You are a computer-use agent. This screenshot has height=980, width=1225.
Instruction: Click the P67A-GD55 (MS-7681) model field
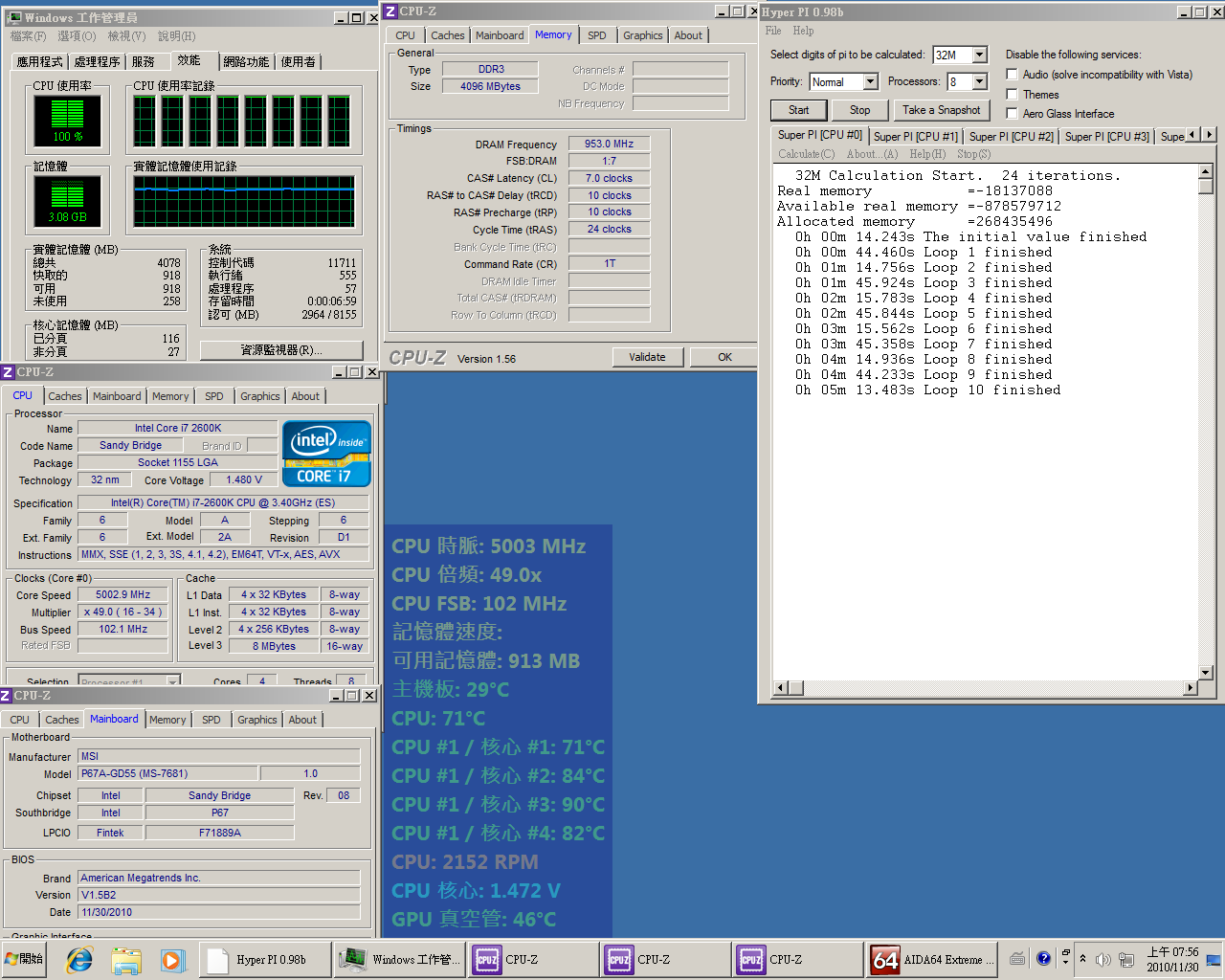pyautogui.click(x=167, y=773)
